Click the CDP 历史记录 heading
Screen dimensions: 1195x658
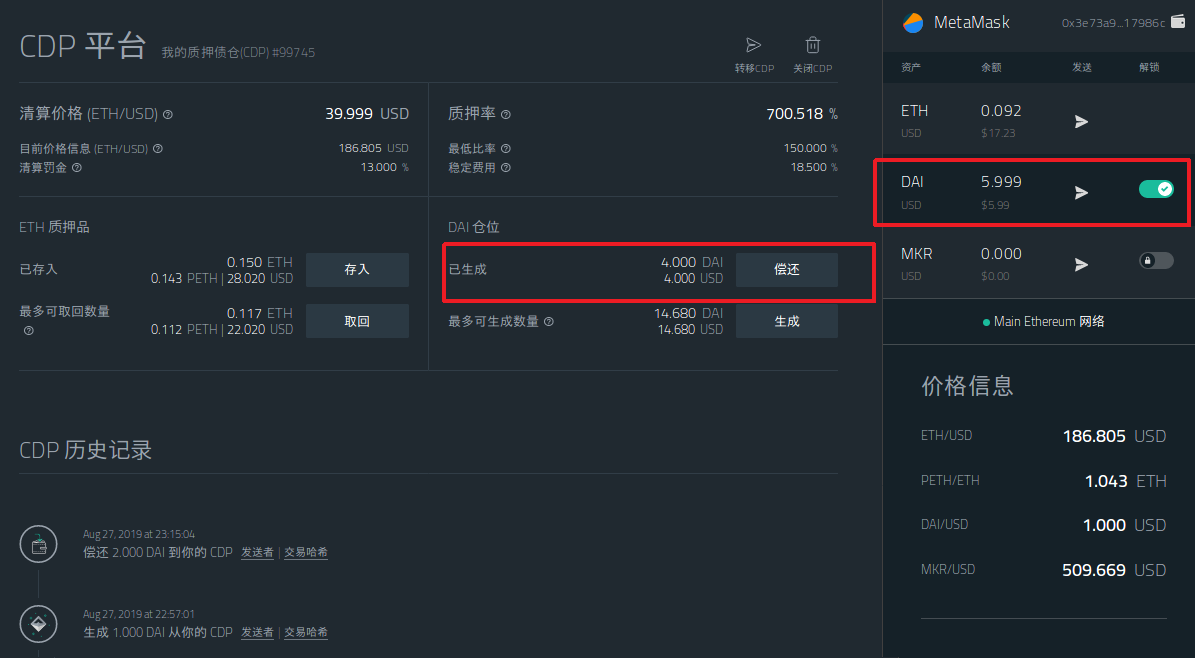click(x=85, y=450)
